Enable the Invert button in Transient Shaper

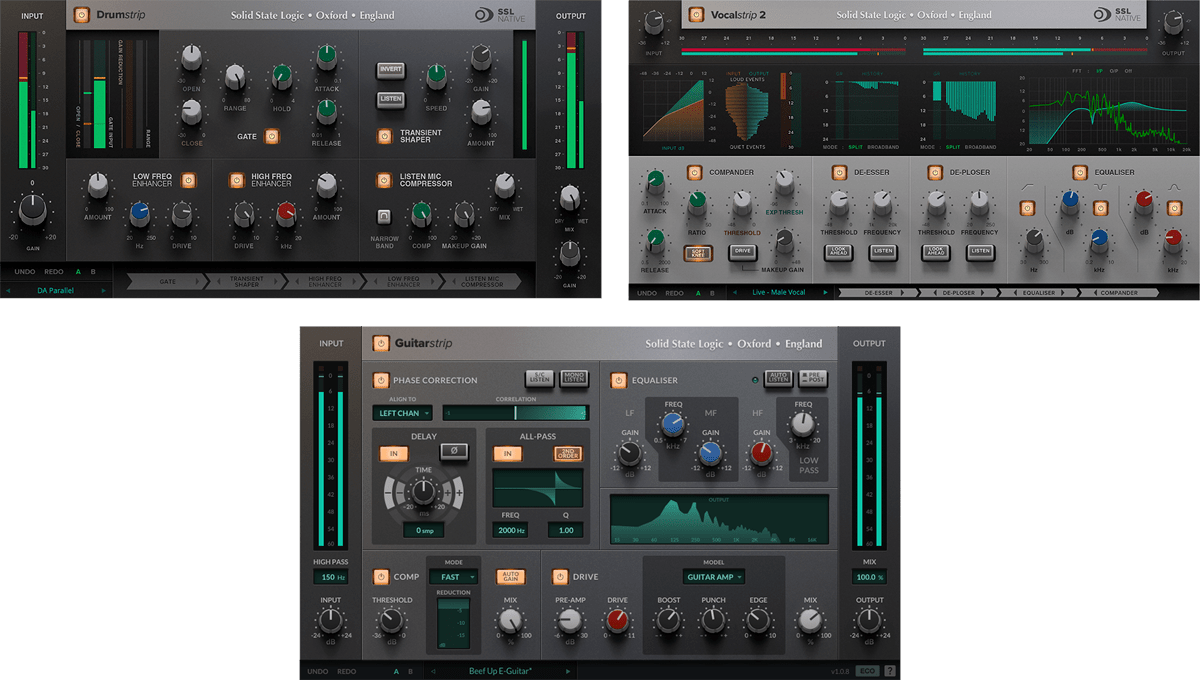390,69
